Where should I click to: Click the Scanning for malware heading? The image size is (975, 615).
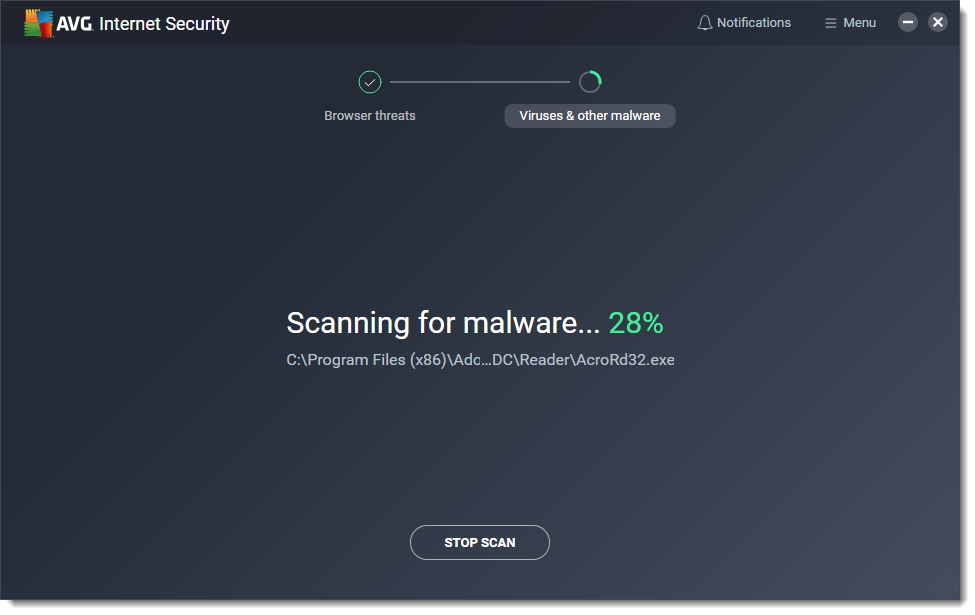(x=443, y=322)
